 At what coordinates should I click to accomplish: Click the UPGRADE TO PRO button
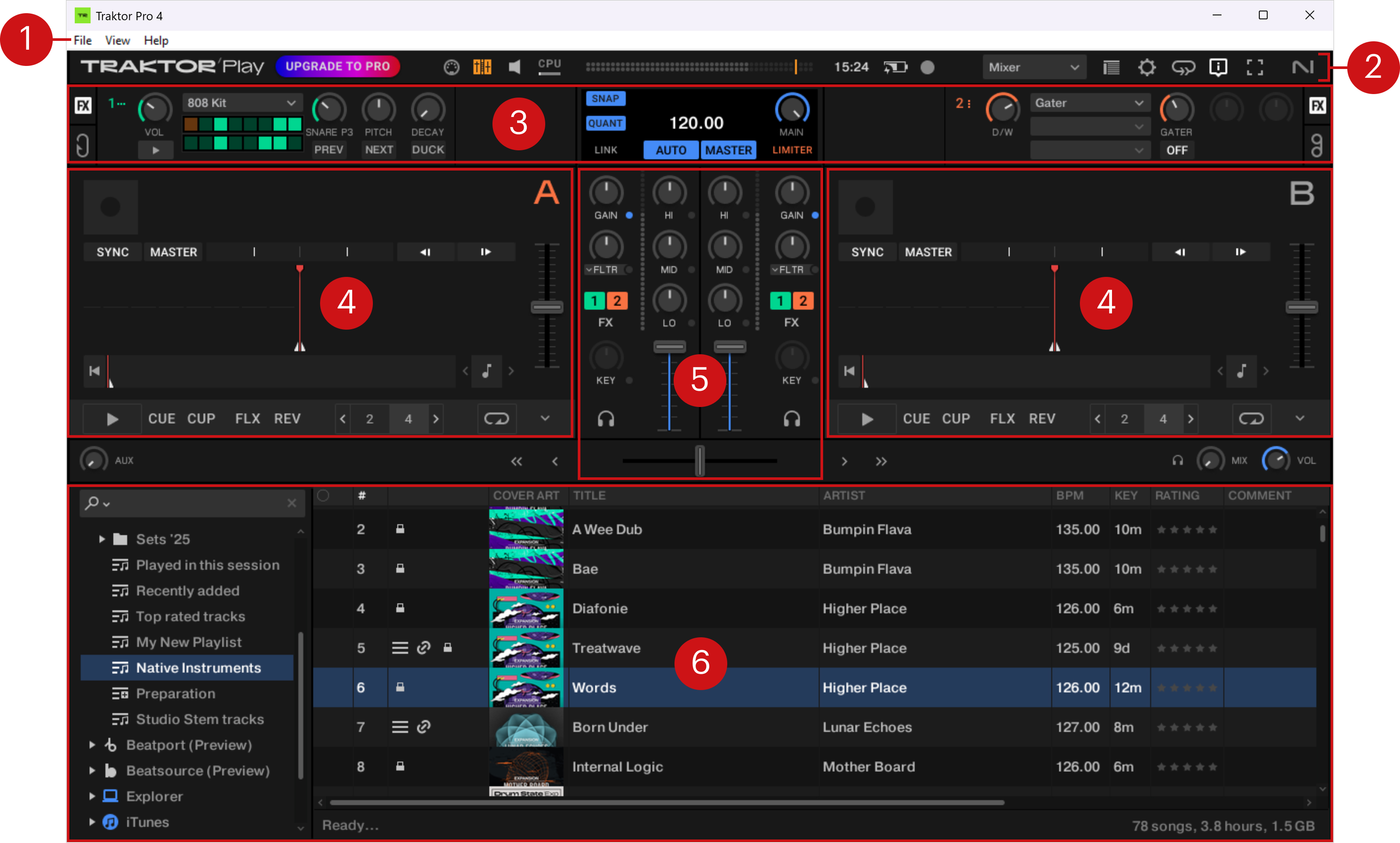338,66
